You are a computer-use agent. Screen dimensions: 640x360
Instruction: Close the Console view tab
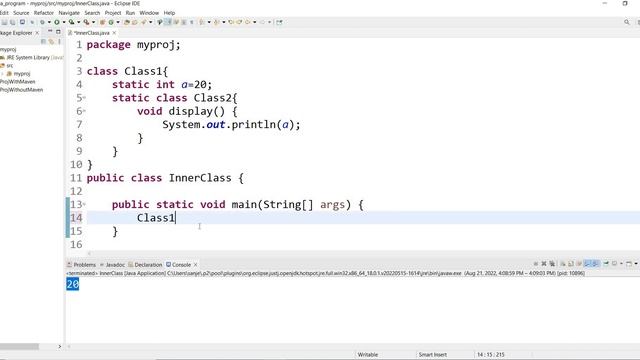point(196,264)
